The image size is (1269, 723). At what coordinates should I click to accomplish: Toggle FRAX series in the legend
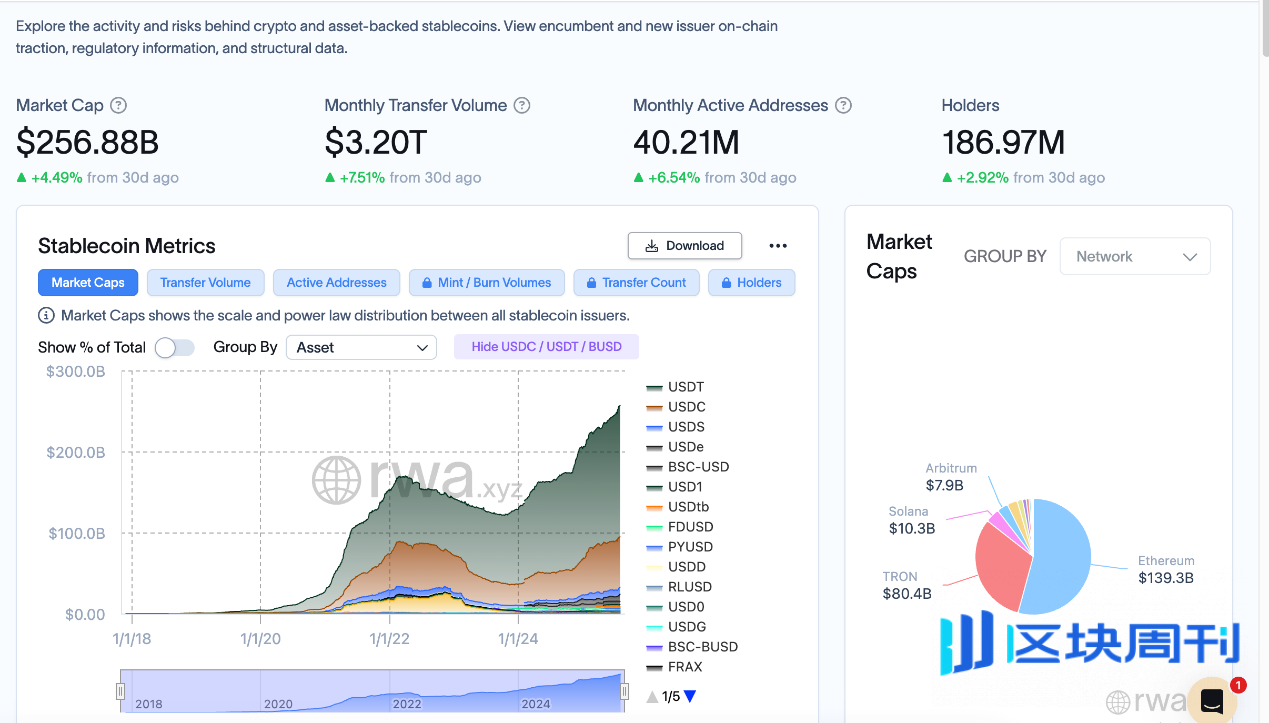[x=674, y=667]
